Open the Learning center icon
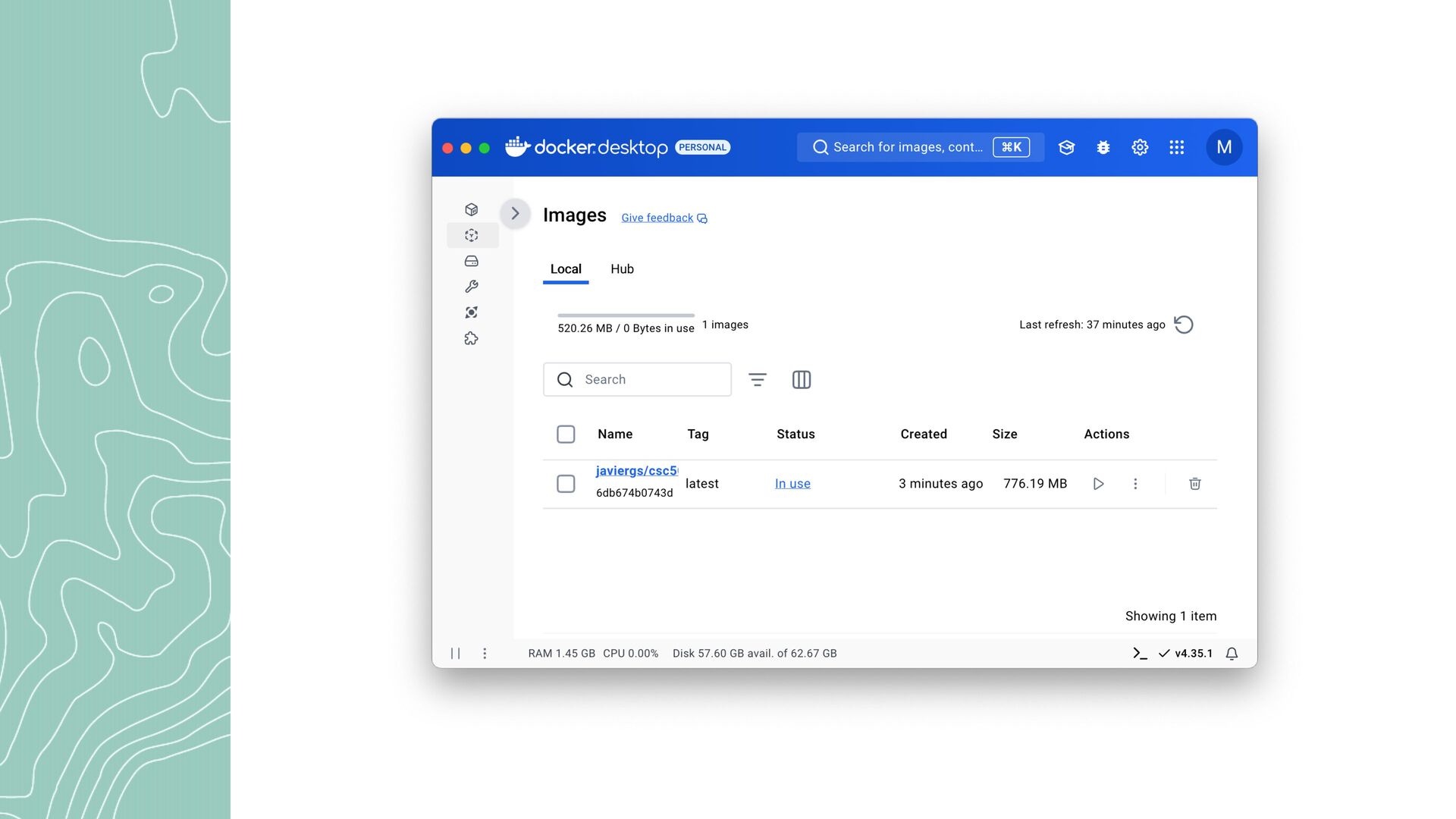Image resolution: width=1456 pixels, height=819 pixels. [1066, 147]
